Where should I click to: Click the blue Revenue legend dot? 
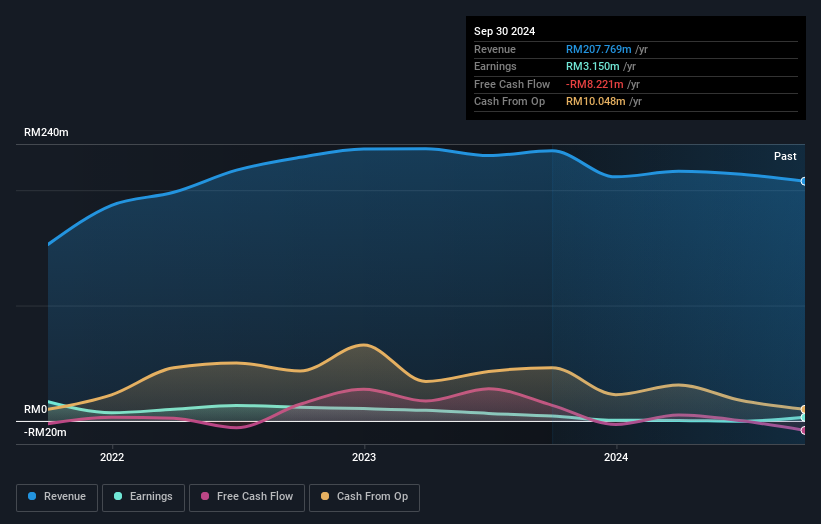[x=32, y=496]
